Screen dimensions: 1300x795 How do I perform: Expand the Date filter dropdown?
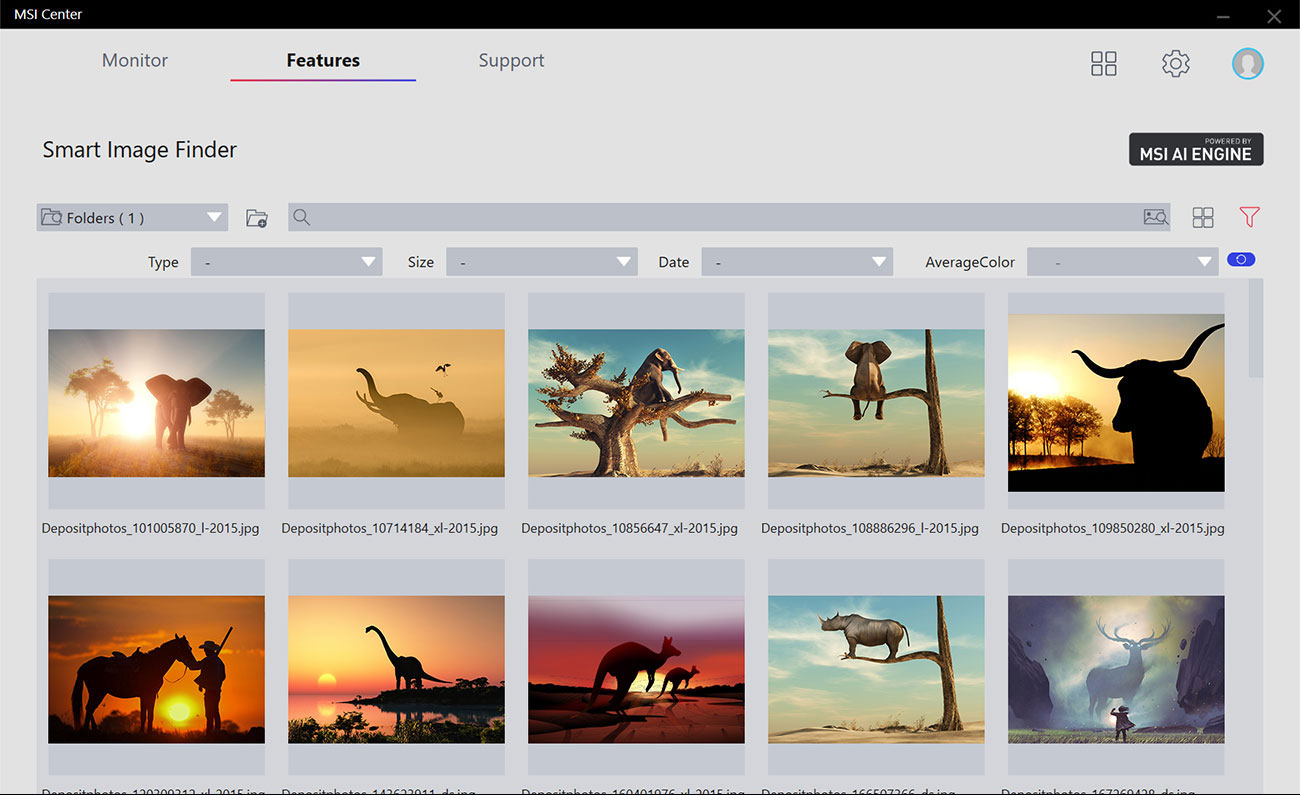(797, 262)
